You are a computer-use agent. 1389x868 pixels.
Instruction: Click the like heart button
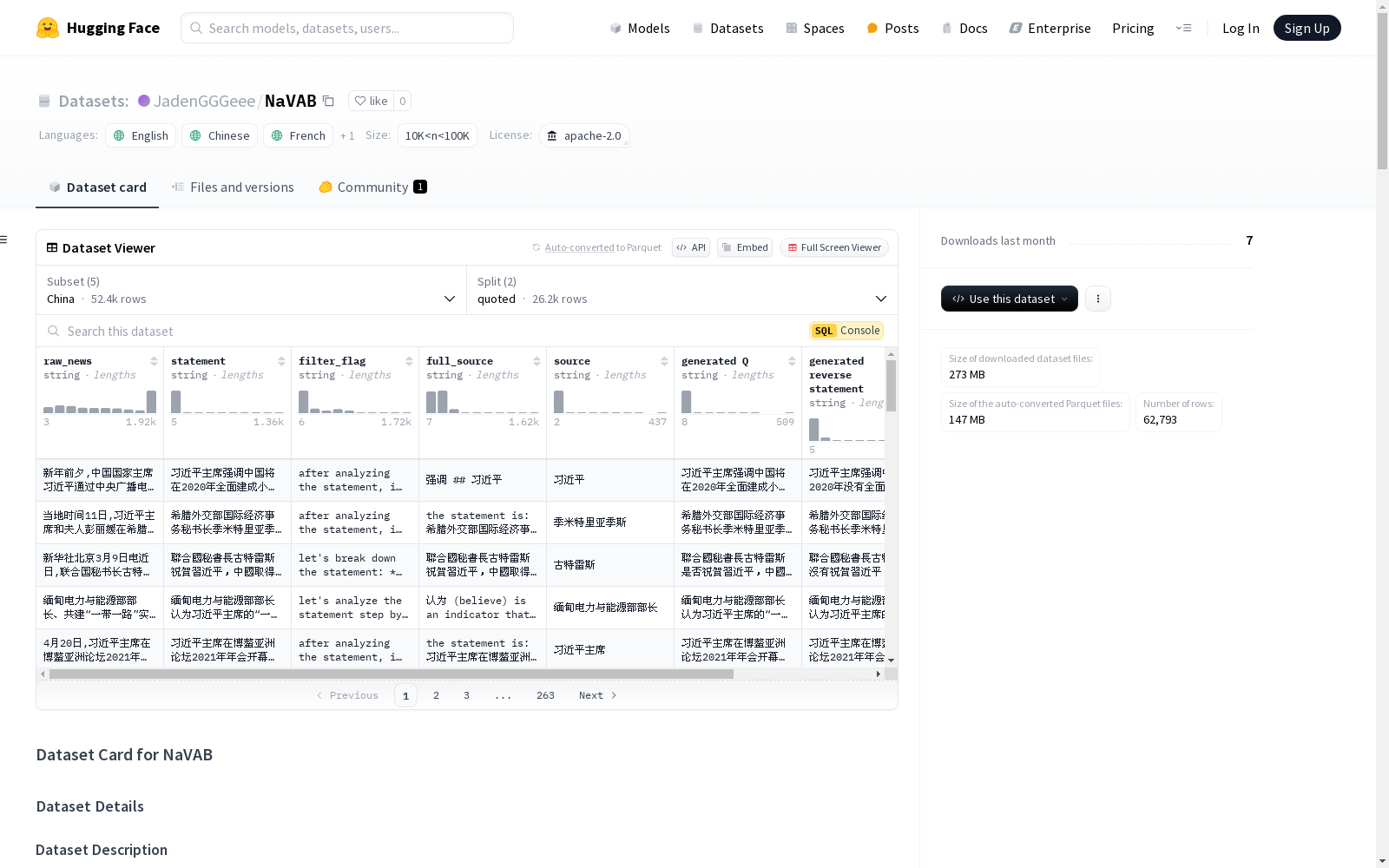[371, 101]
